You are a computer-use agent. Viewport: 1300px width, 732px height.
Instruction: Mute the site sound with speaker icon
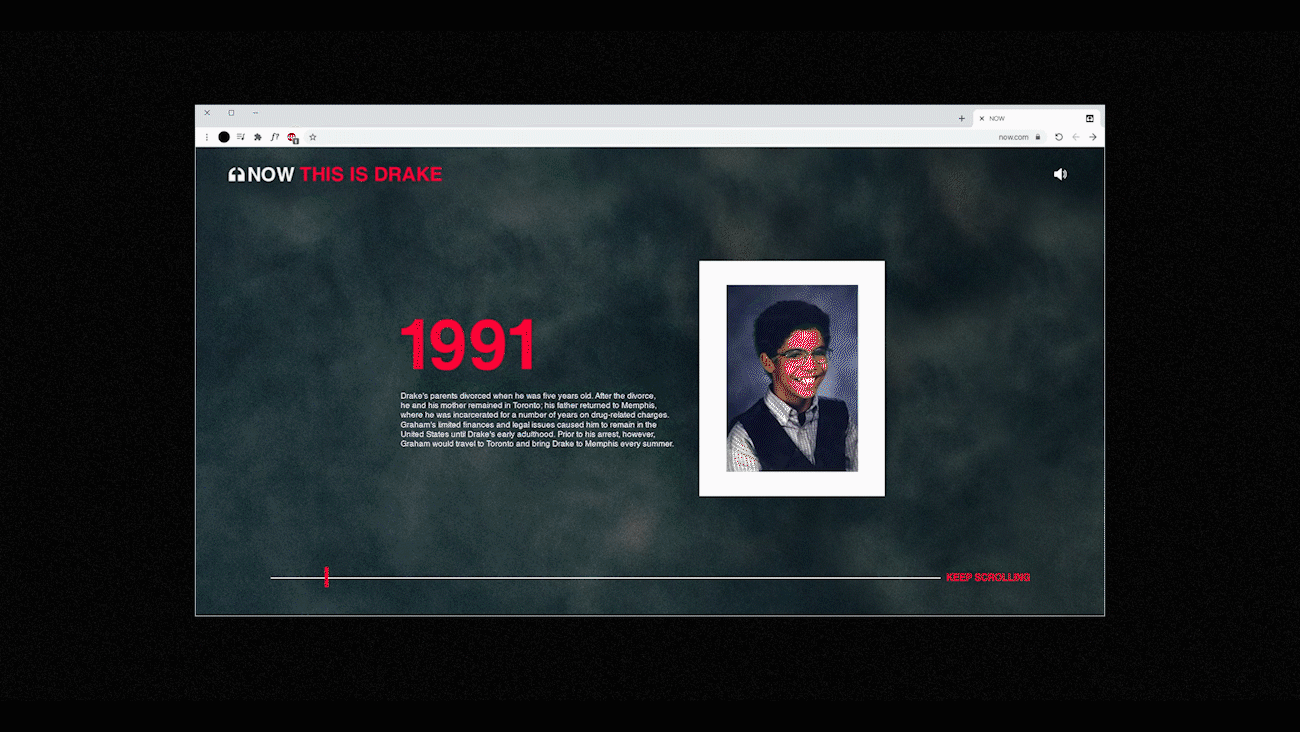(x=1060, y=174)
